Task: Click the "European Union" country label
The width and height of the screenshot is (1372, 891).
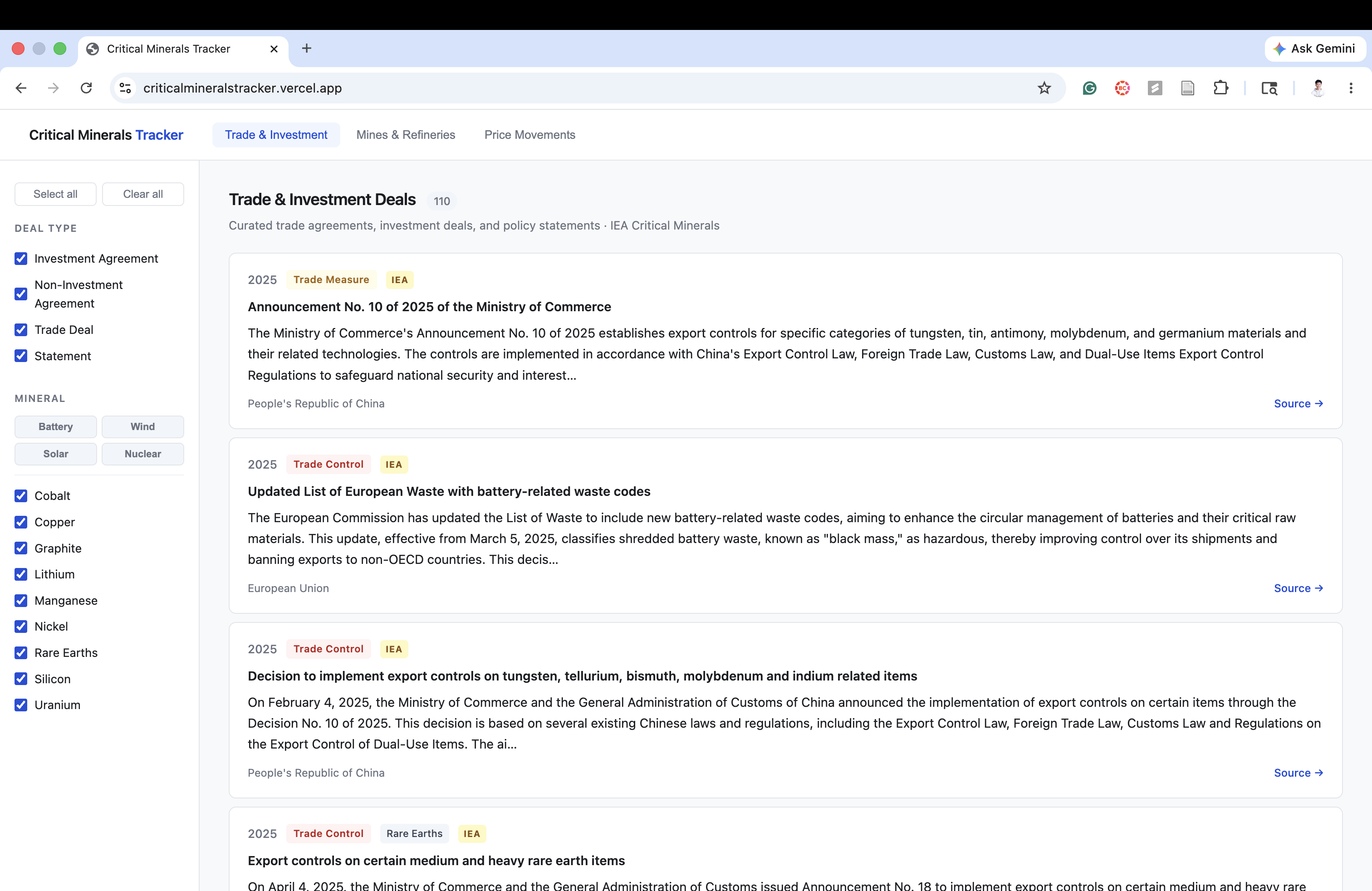Action: 288,588
